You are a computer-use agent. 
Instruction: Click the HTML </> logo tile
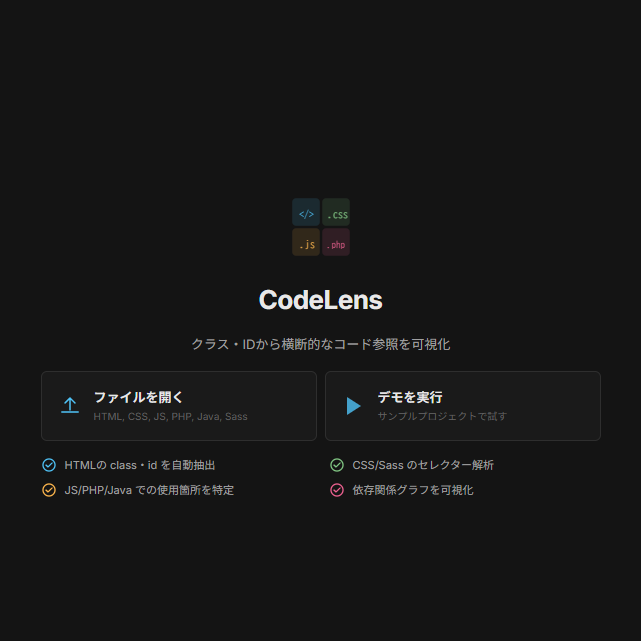tap(306, 212)
